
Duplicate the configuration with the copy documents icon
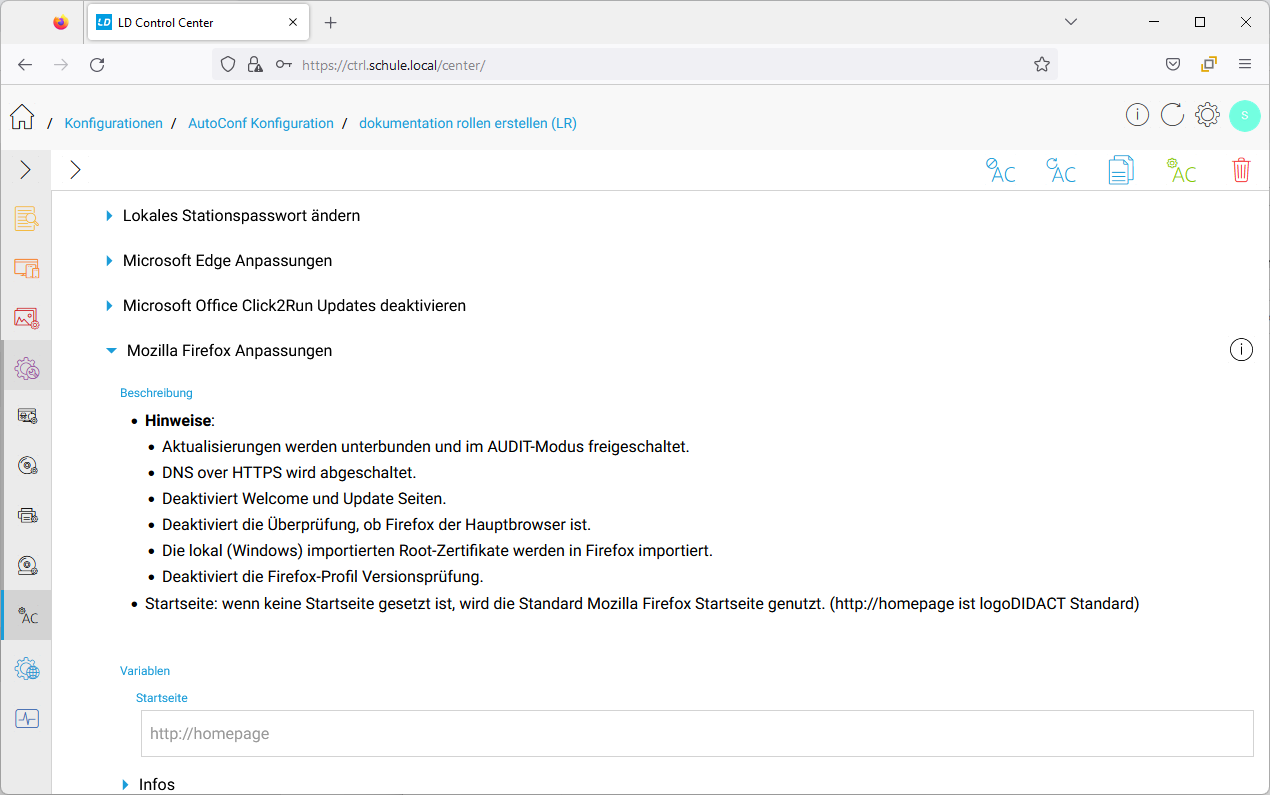click(x=1121, y=170)
